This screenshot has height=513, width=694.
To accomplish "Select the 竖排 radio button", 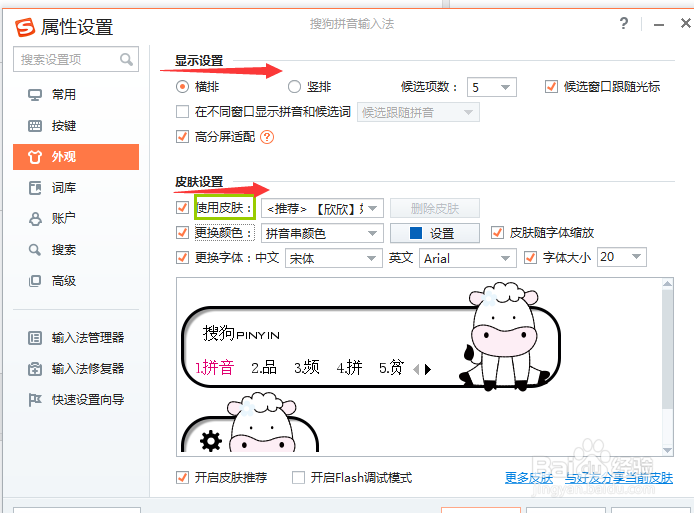I will click(x=294, y=86).
